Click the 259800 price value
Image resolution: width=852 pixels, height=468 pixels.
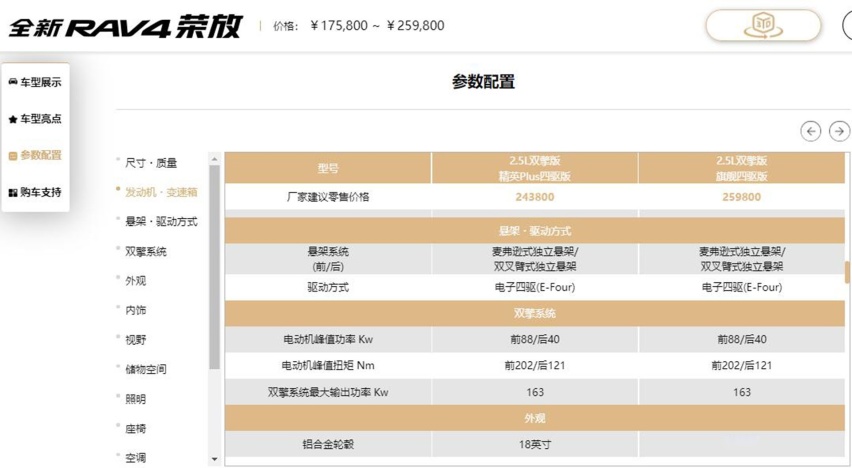coord(742,197)
